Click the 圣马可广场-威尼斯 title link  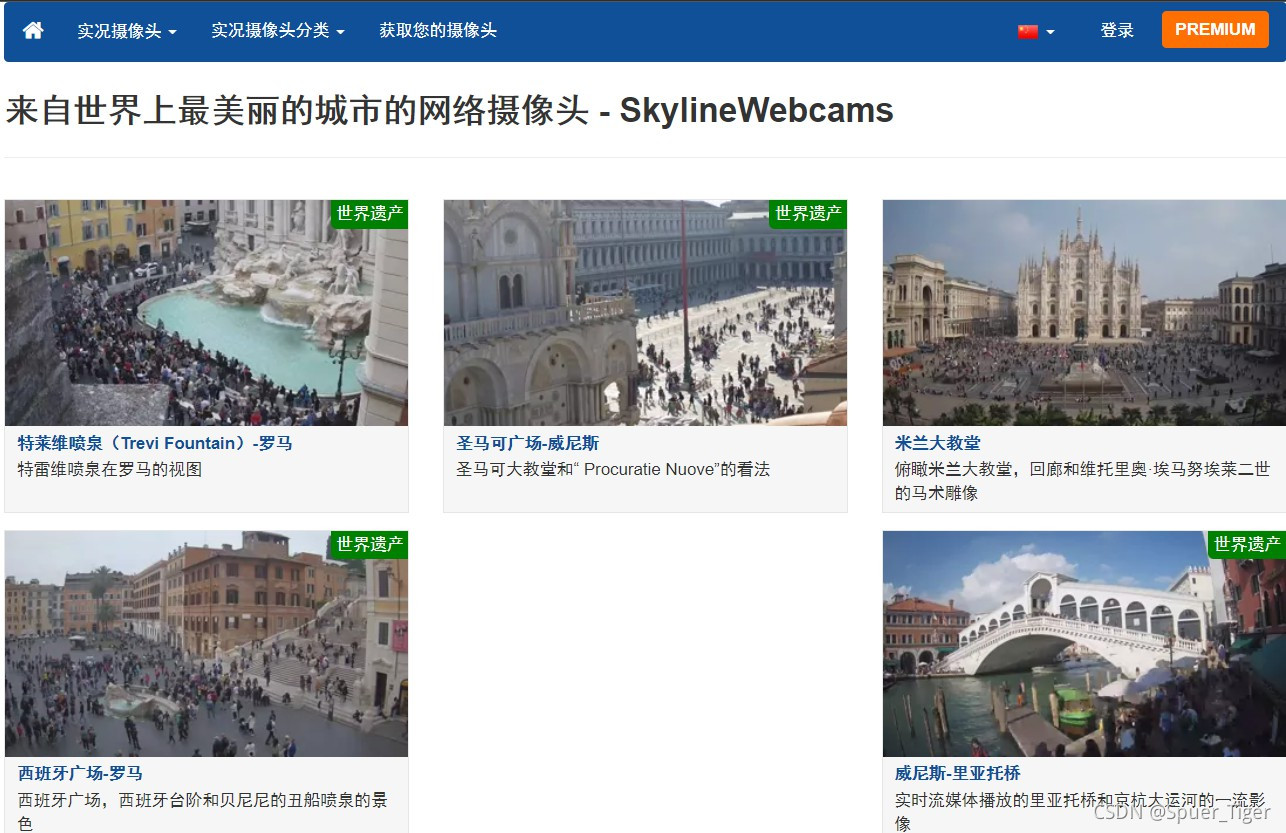click(528, 443)
